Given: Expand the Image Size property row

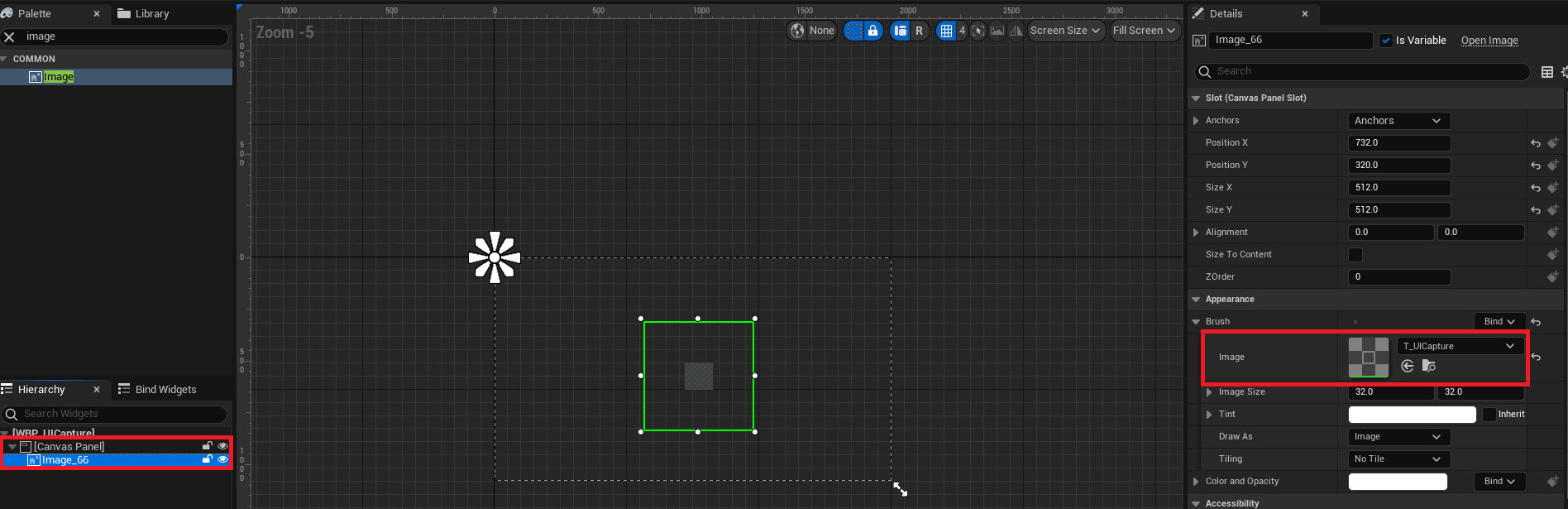Looking at the screenshot, I should click(1209, 392).
